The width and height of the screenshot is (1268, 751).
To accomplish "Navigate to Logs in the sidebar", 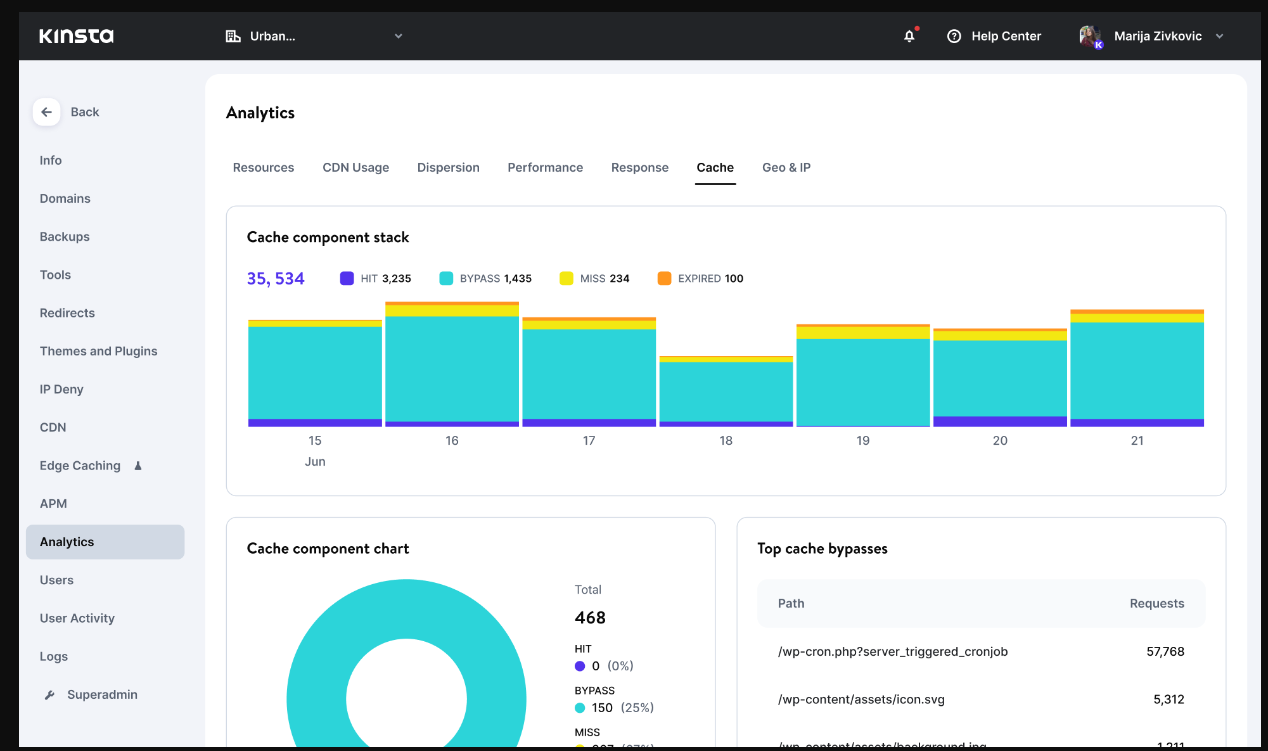I will pyautogui.click(x=53, y=656).
